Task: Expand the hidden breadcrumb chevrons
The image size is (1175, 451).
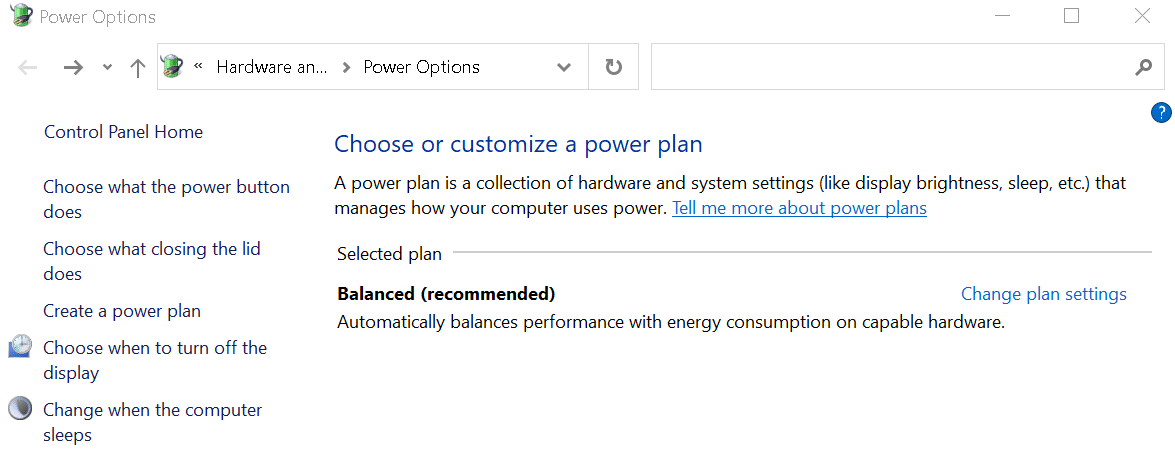Action: tap(199, 66)
